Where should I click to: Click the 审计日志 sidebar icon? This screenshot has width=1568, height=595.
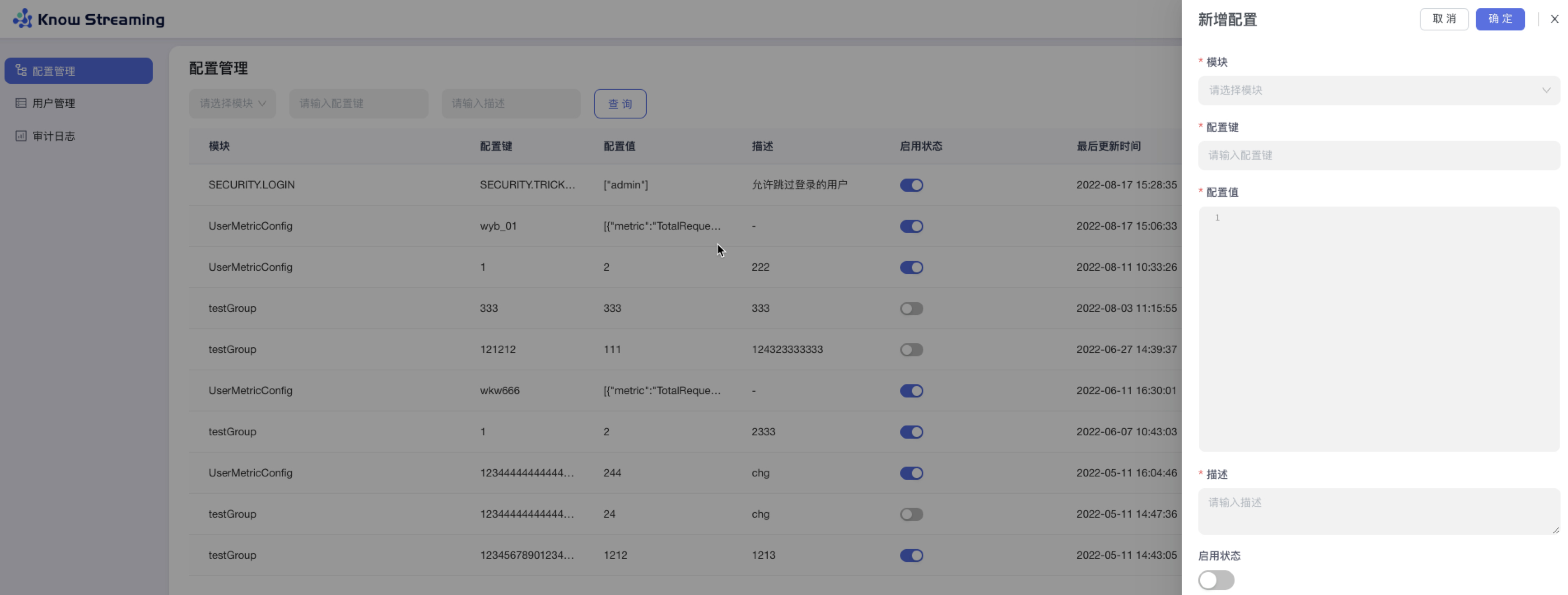pyautogui.click(x=21, y=136)
